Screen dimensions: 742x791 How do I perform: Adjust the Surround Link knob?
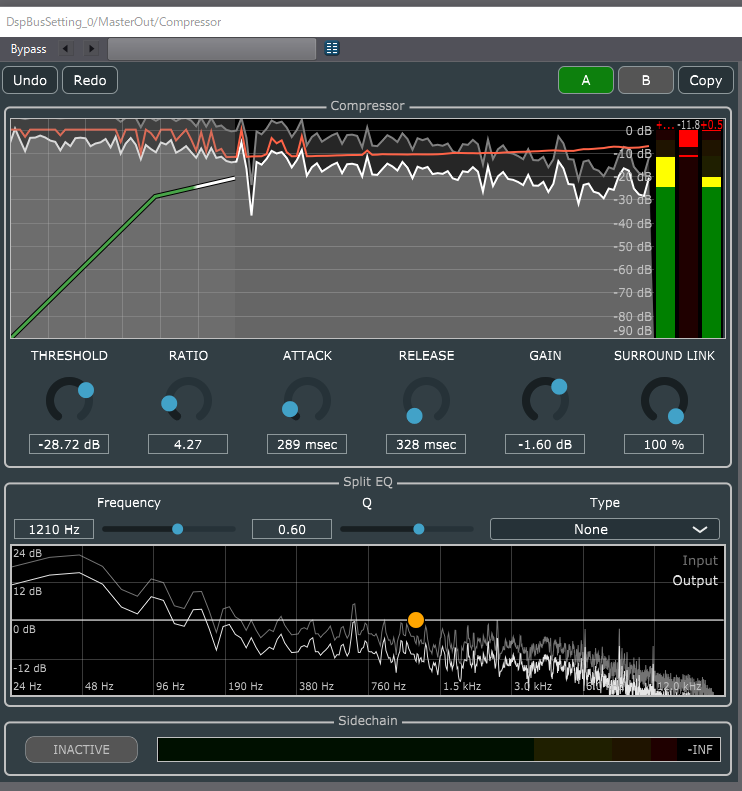[664, 400]
